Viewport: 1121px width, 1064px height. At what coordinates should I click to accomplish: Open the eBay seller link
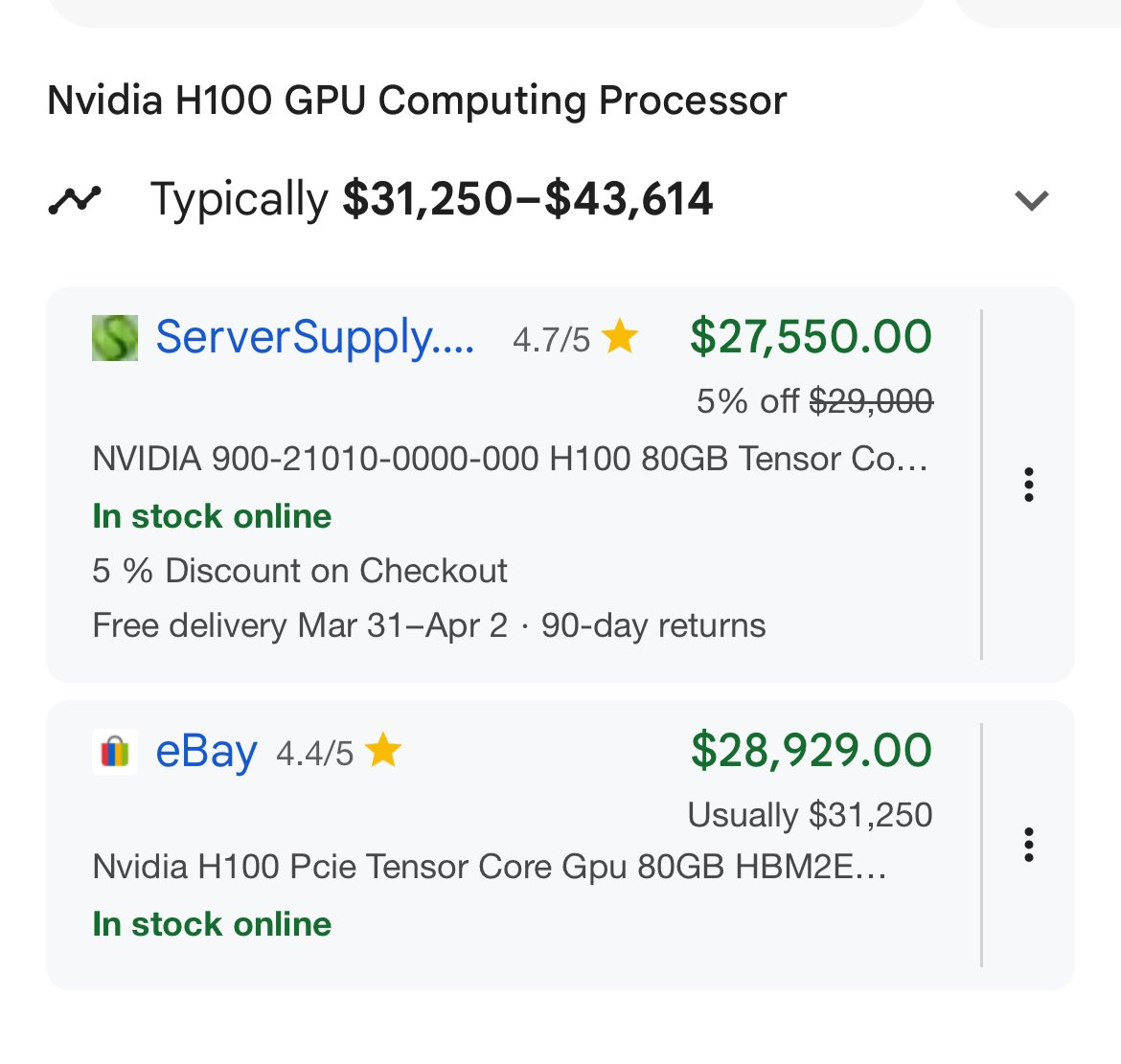pyautogui.click(x=206, y=752)
